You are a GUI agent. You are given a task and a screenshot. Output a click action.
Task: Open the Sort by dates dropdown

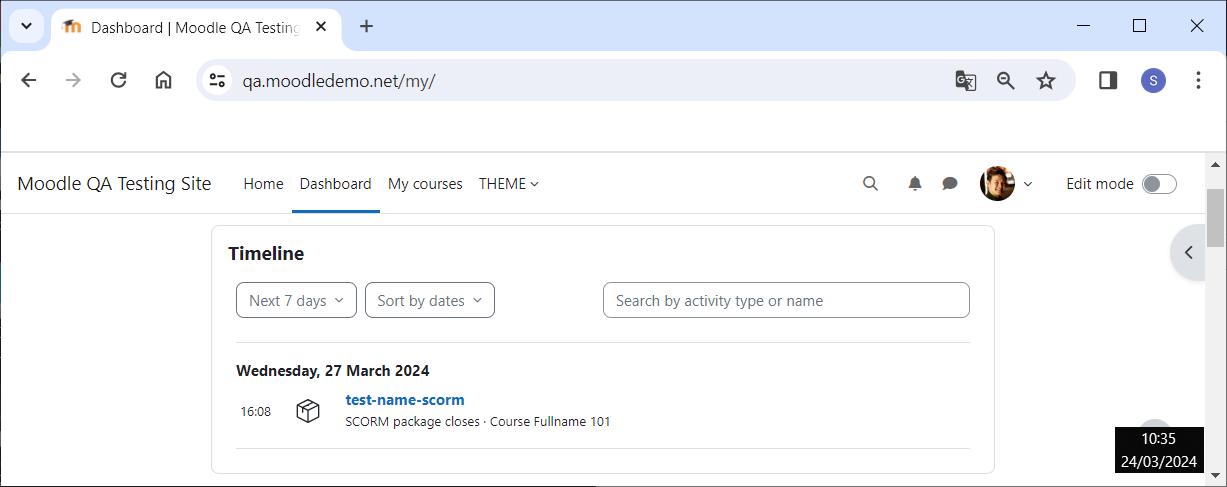pos(430,300)
